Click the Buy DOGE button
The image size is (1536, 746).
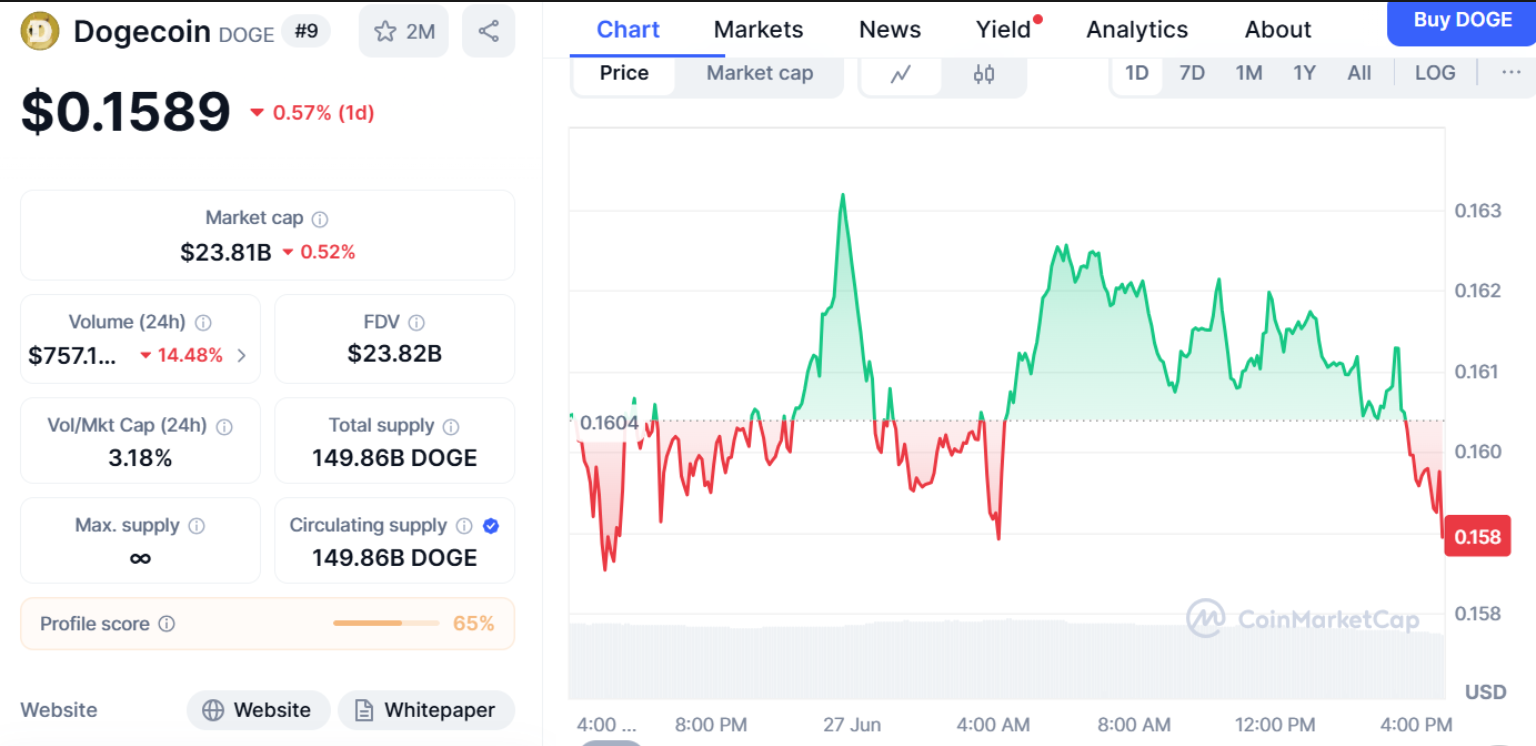click(1462, 21)
